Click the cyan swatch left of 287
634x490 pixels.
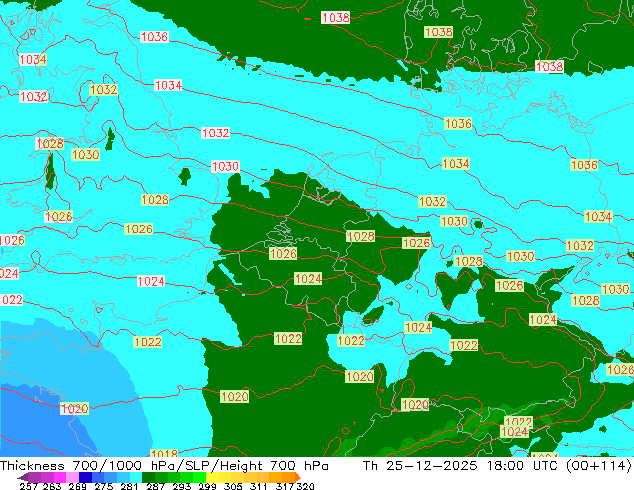(x=136, y=477)
